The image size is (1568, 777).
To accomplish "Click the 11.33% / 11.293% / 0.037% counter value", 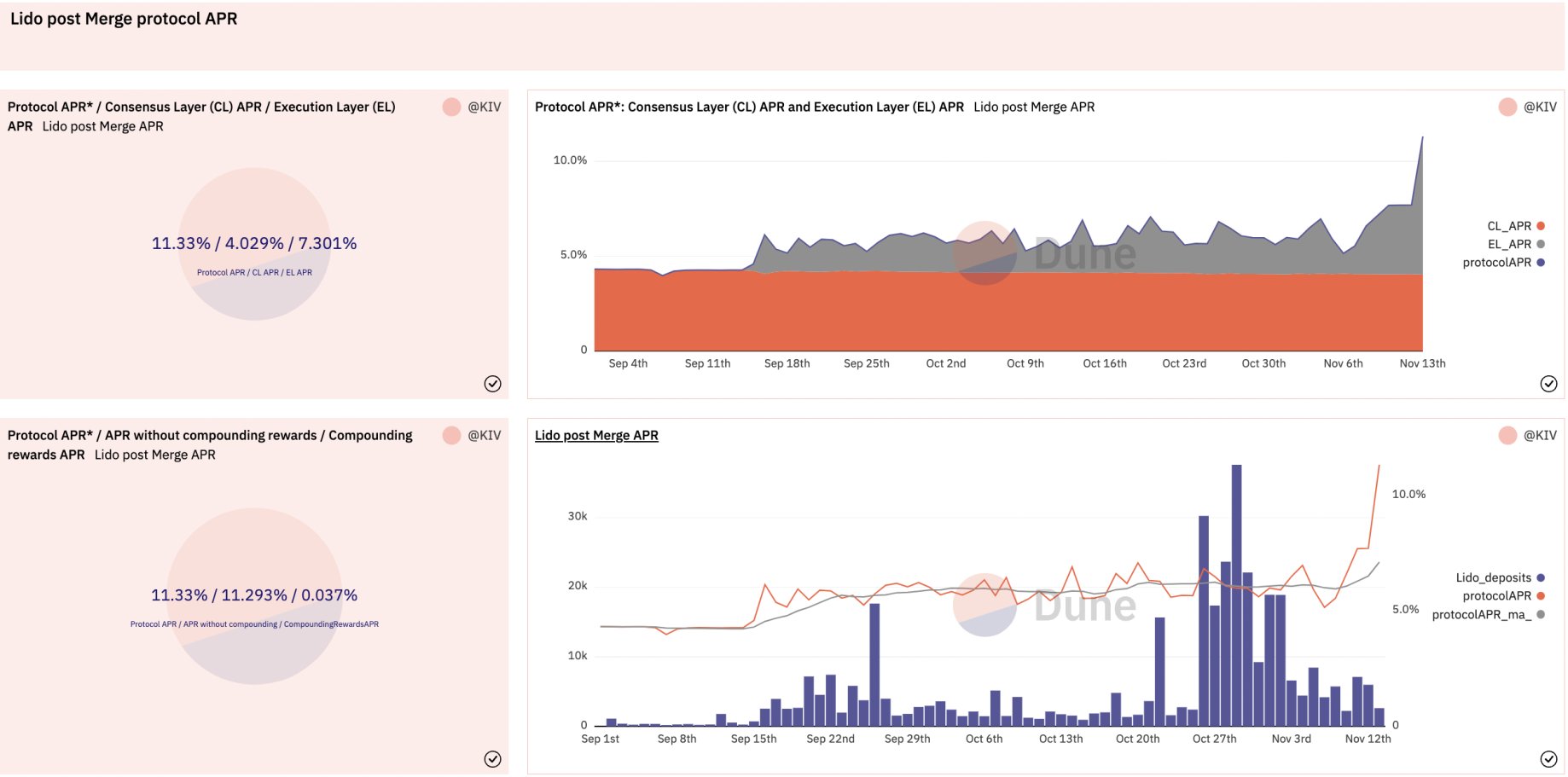I will click(254, 594).
